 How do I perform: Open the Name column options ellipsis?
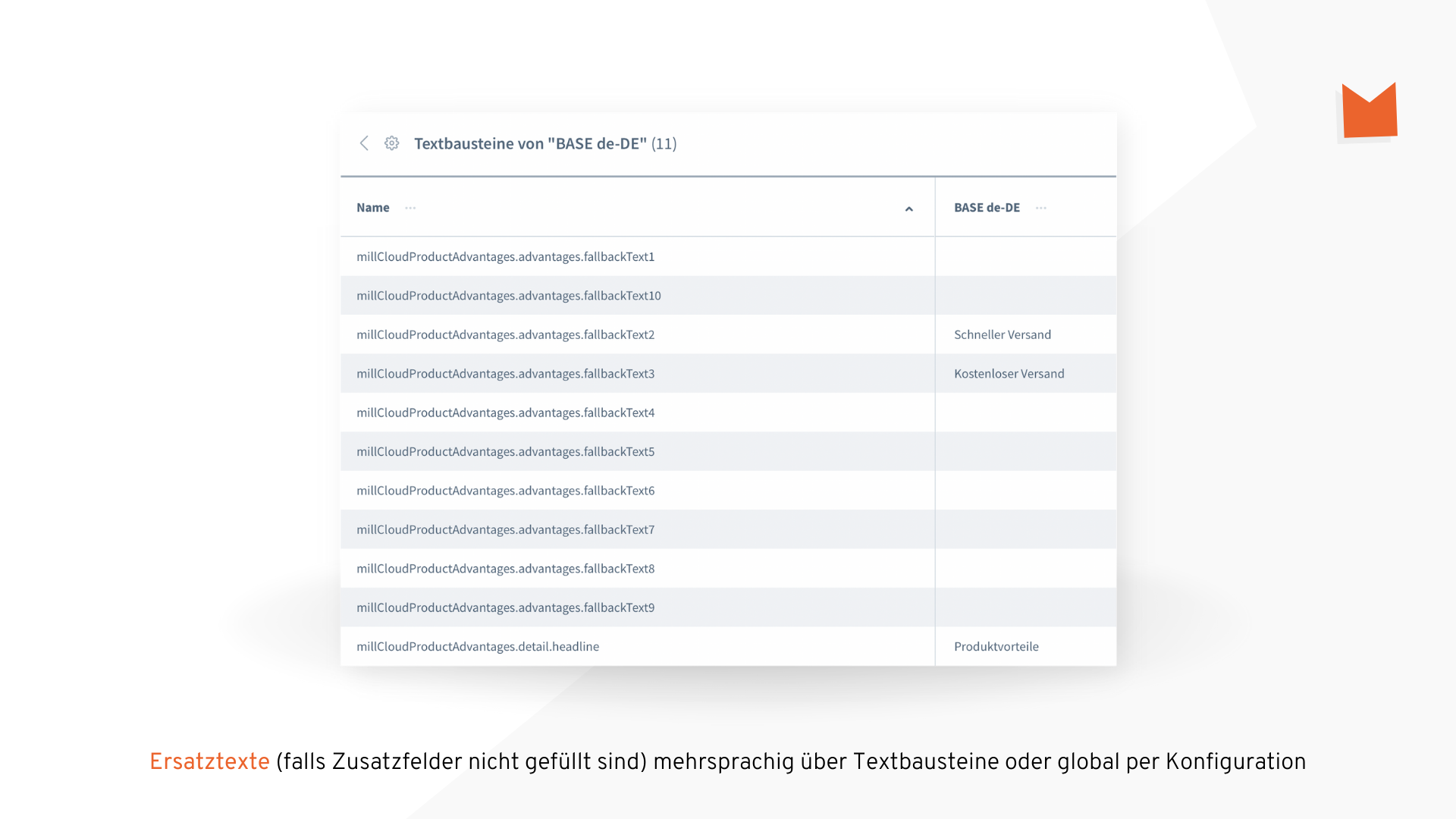[x=410, y=208]
